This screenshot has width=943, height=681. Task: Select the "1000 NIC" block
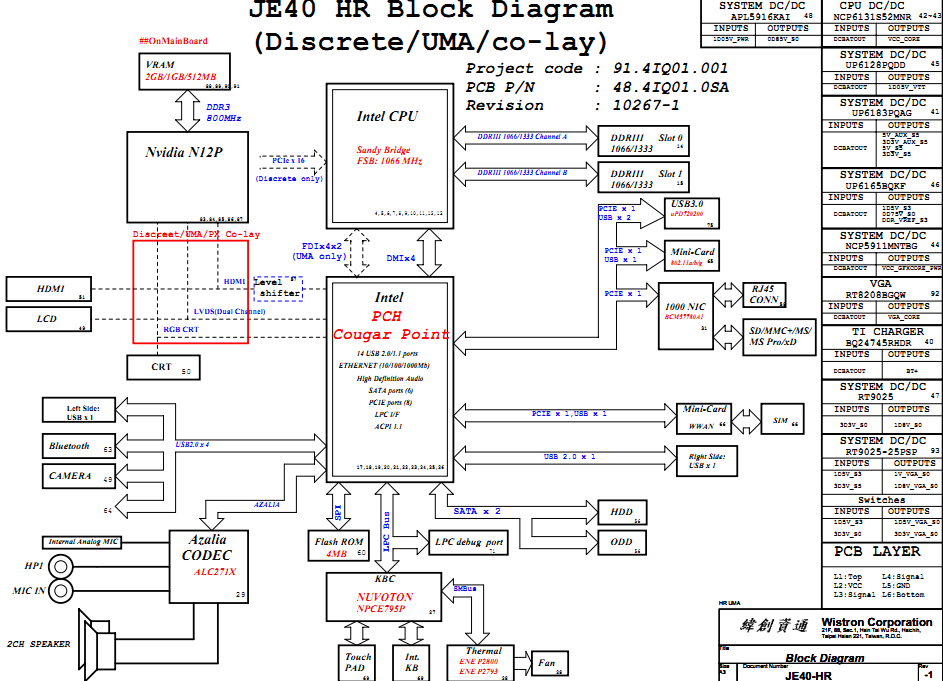(x=686, y=316)
